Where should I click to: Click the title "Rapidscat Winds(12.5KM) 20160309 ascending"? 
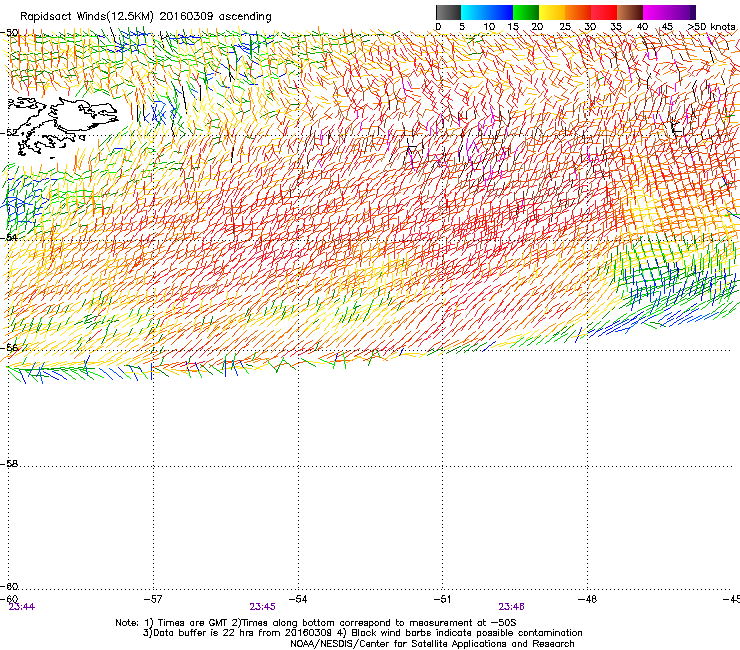[x=145, y=17]
